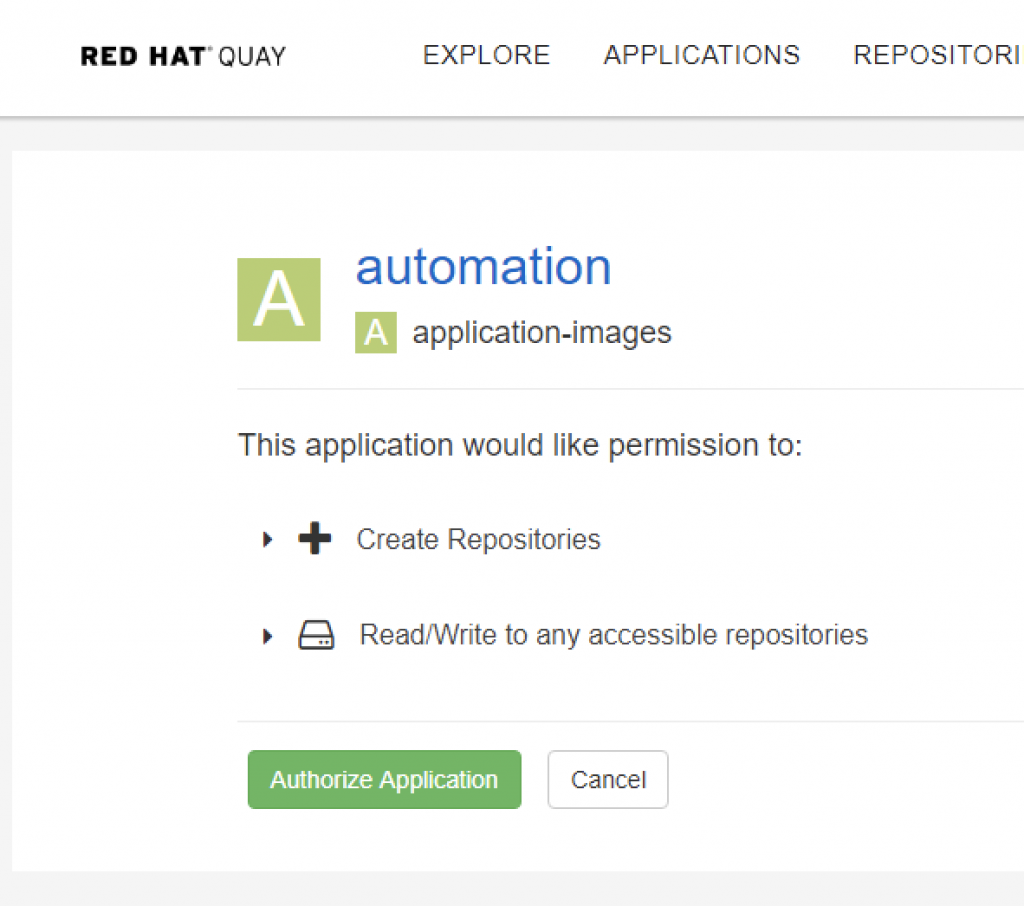1024x906 pixels.
Task: Cancel the authorization request
Action: [x=608, y=779]
